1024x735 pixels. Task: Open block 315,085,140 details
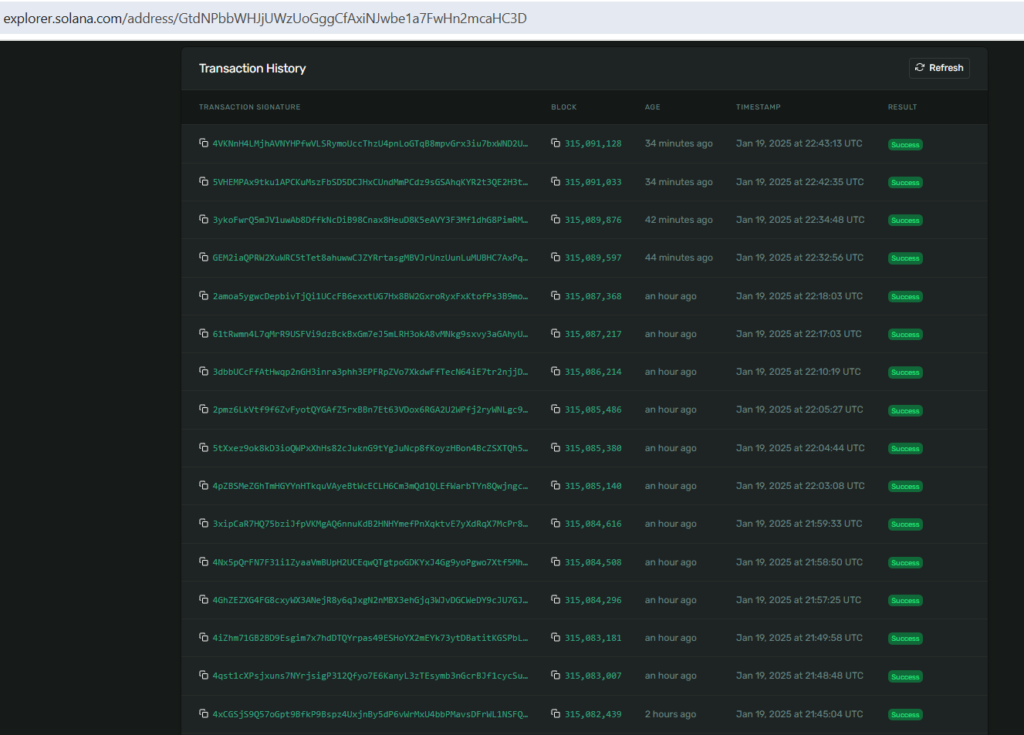[x=593, y=486]
